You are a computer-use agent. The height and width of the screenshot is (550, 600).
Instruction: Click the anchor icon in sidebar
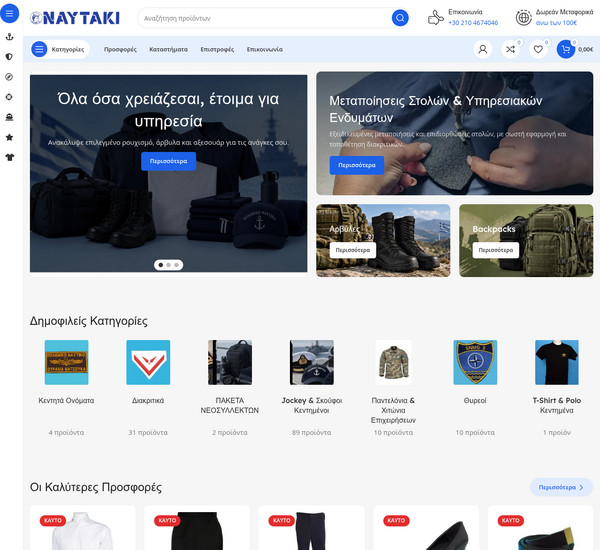(x=10, y=37)
